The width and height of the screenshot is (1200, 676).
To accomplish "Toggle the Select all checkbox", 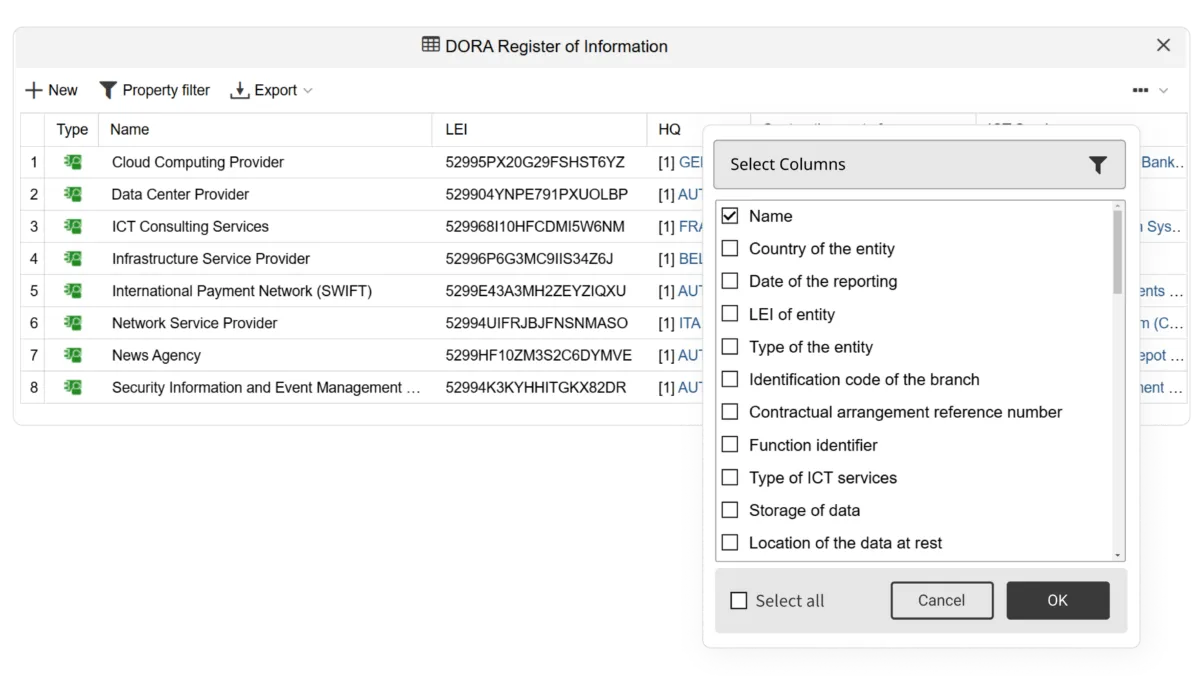I will click(739, 601).
